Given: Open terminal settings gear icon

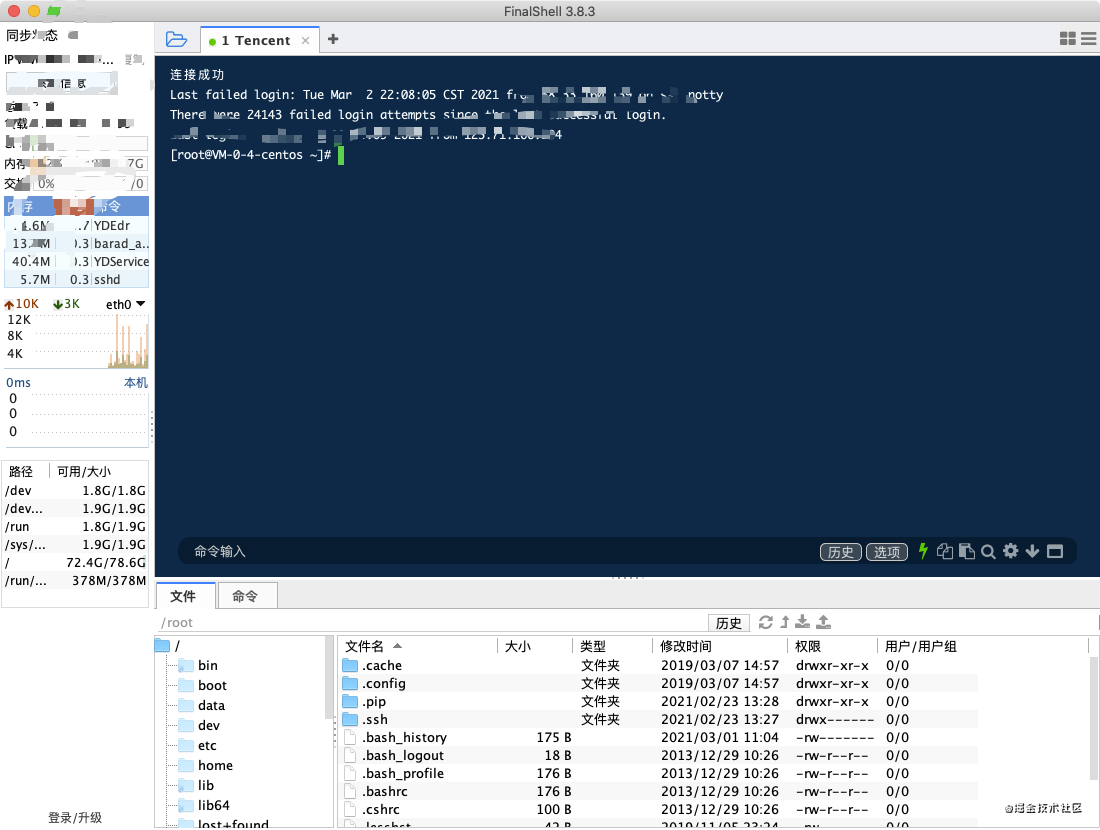Looking at the screenshot, I should (x=1010, y=551).
